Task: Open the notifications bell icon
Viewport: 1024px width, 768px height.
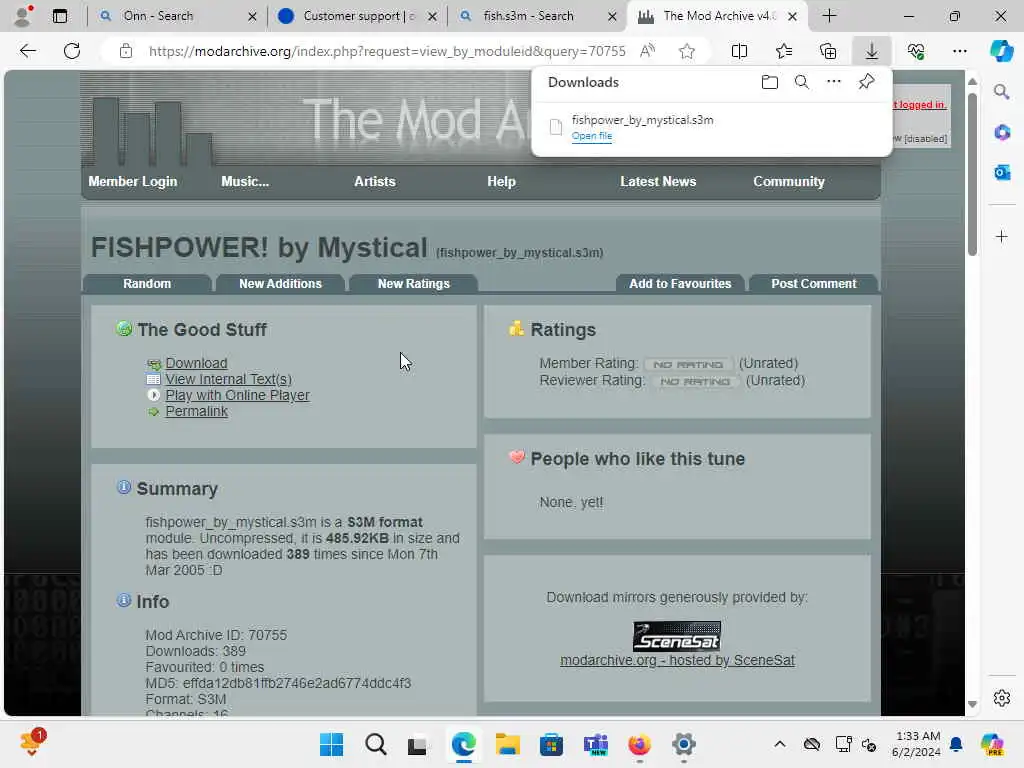Action: [955, 744]
